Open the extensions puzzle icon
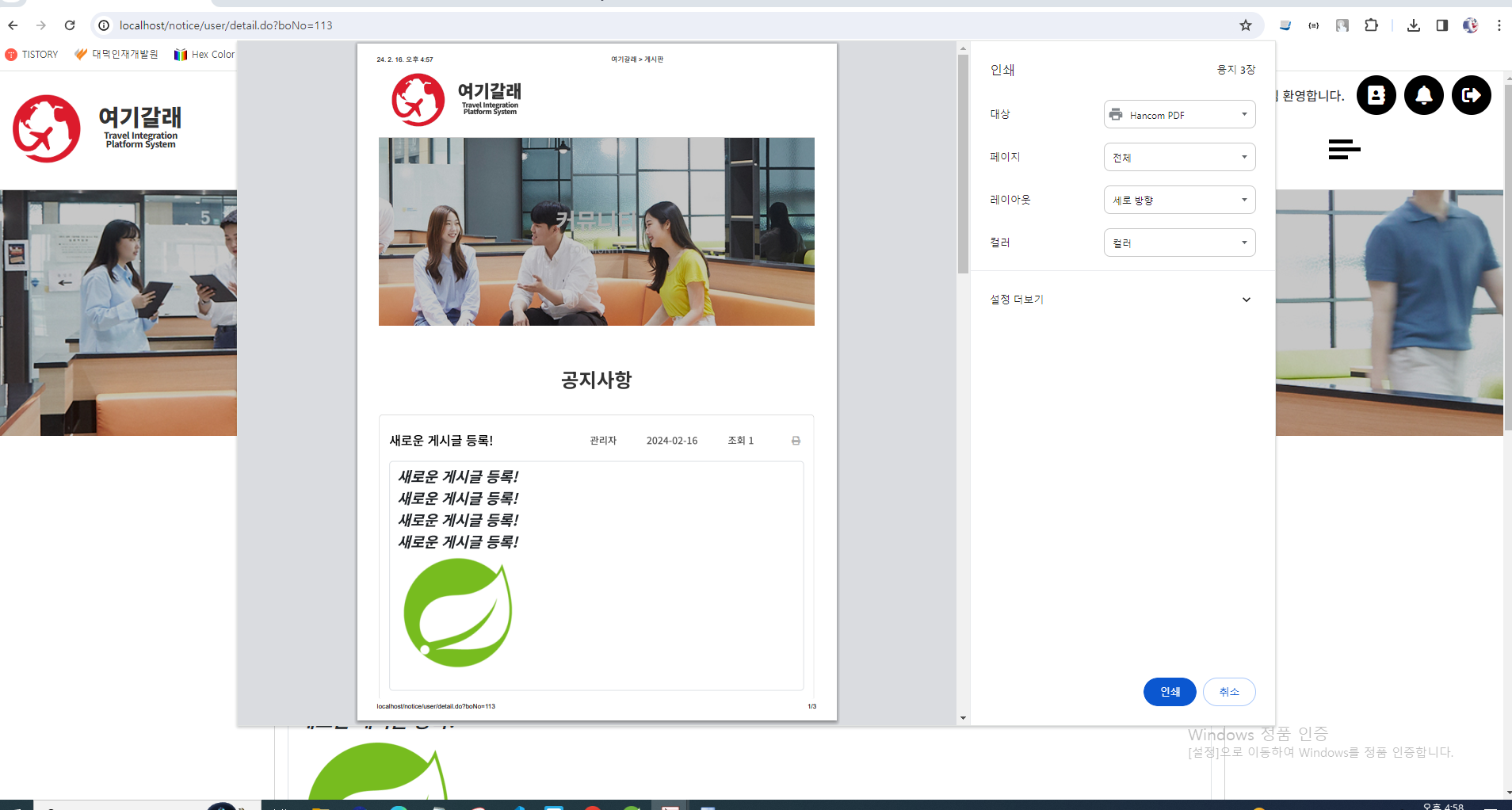1512x810 pixels. click(x=1371, y=25)
